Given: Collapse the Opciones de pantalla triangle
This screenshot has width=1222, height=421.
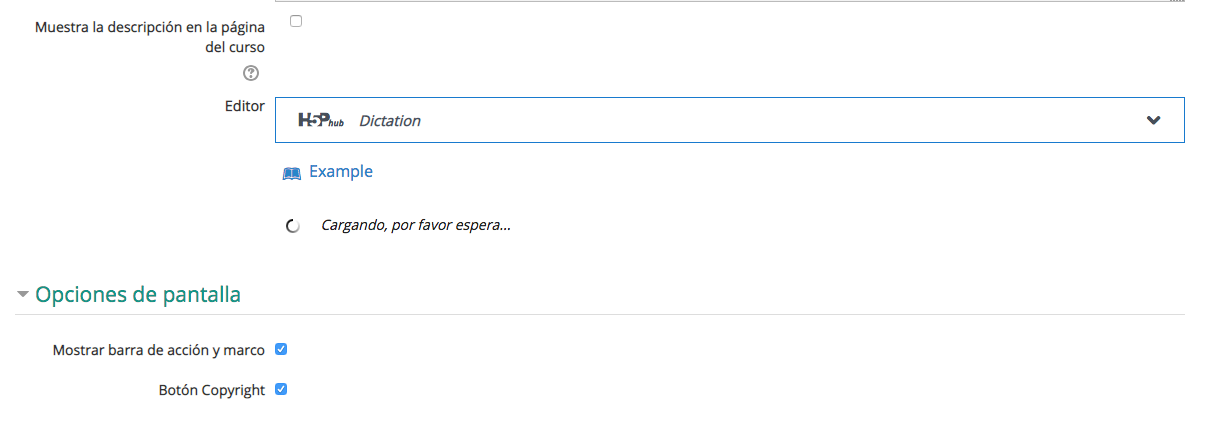Looking at the screenshot, I should [22, 295].
